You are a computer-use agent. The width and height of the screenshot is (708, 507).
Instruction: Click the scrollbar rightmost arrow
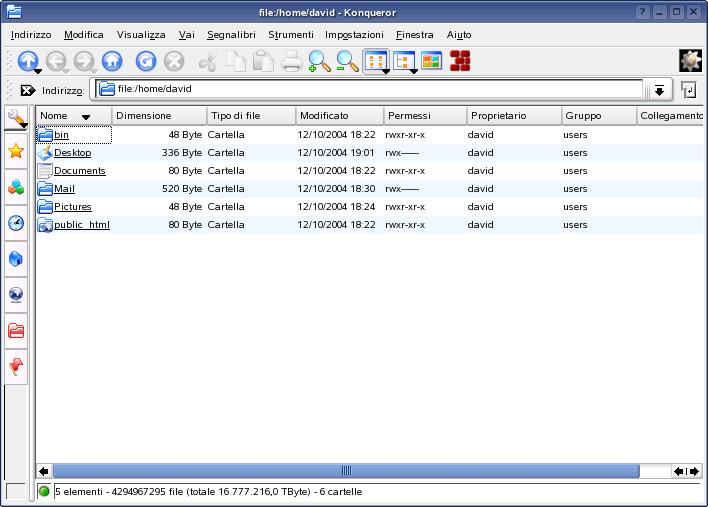[695, 471]
